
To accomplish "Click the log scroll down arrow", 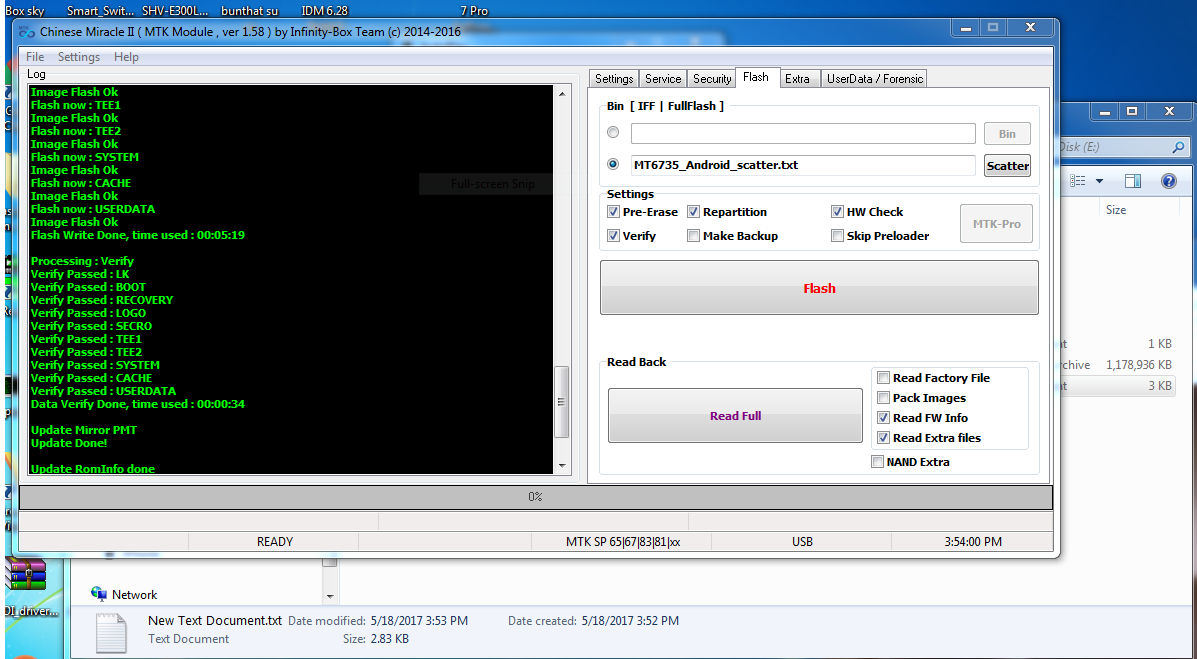I will point(562,465).
